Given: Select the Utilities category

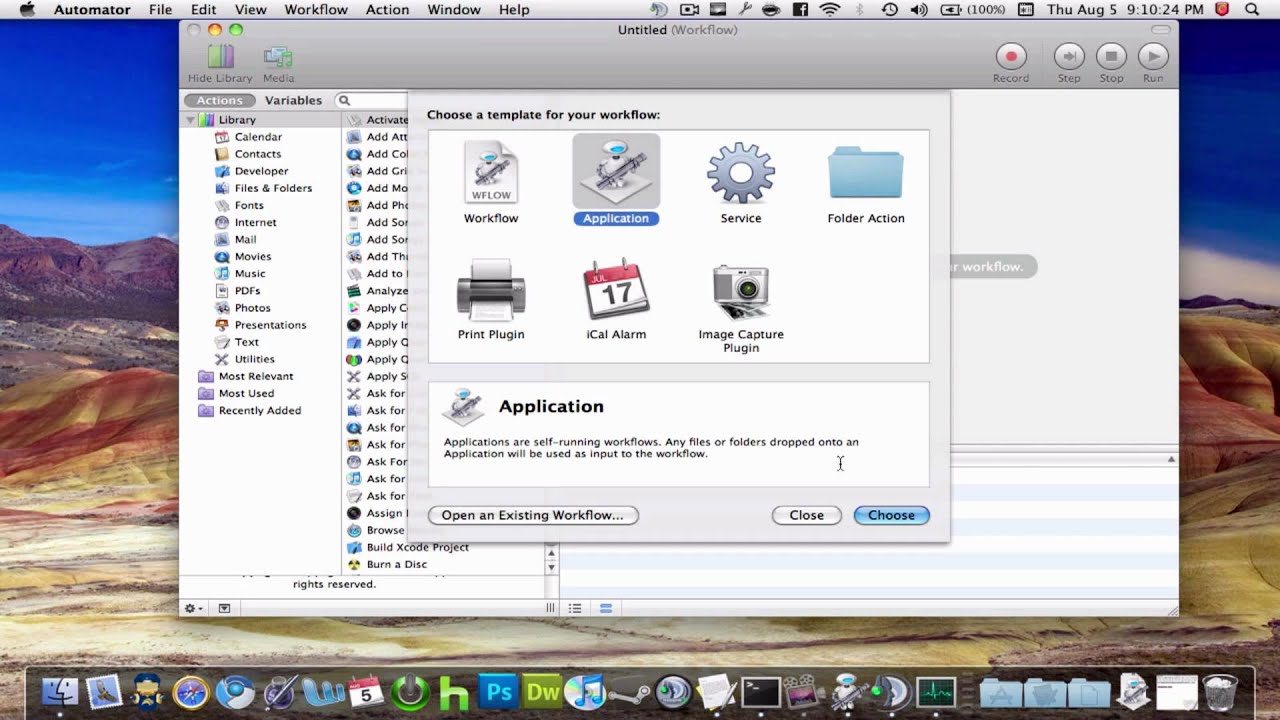Looking at the screenshot, I should tap(254, 358).
